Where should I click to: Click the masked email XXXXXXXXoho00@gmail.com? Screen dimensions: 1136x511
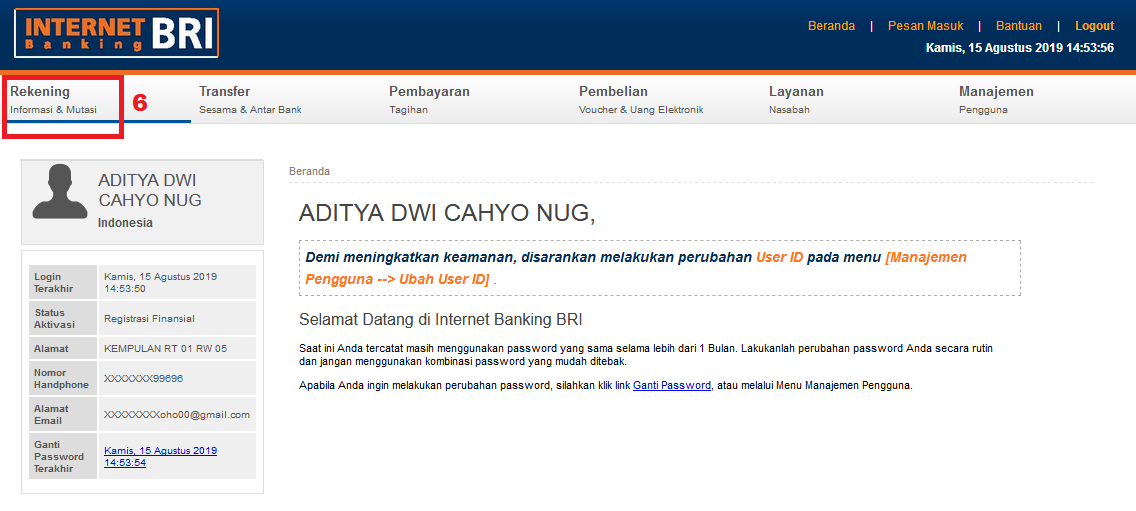pyautogui.click(x=177, y=415)
